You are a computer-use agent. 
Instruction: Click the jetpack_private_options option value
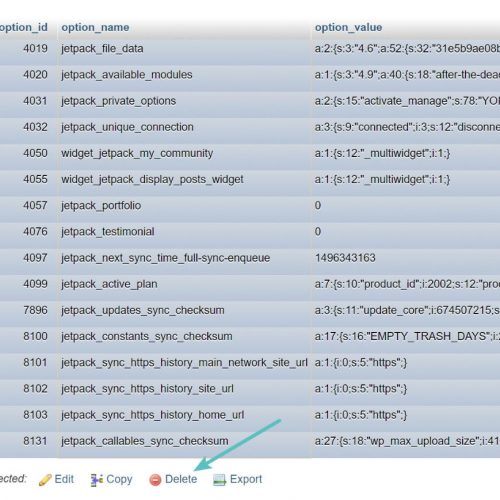tap(407, 101)
